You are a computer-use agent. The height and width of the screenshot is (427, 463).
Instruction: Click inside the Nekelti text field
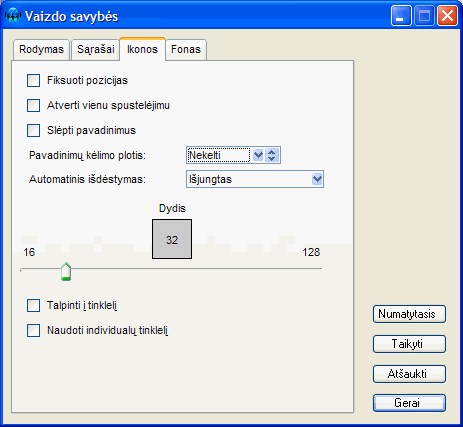(218, 155)
